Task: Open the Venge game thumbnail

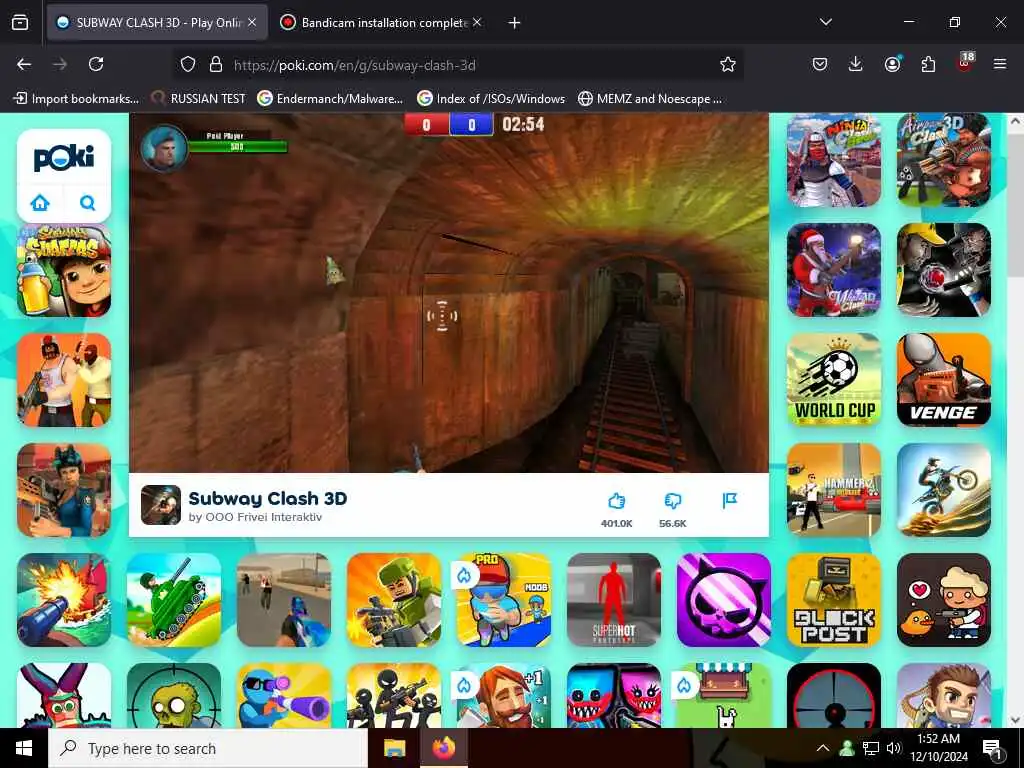Action: tap(944, 380)
